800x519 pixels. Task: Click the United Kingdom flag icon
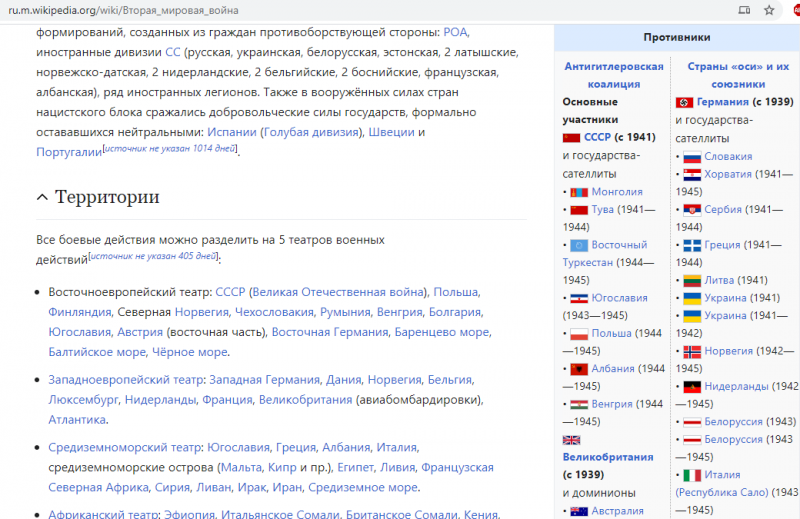tap(571, 440)
